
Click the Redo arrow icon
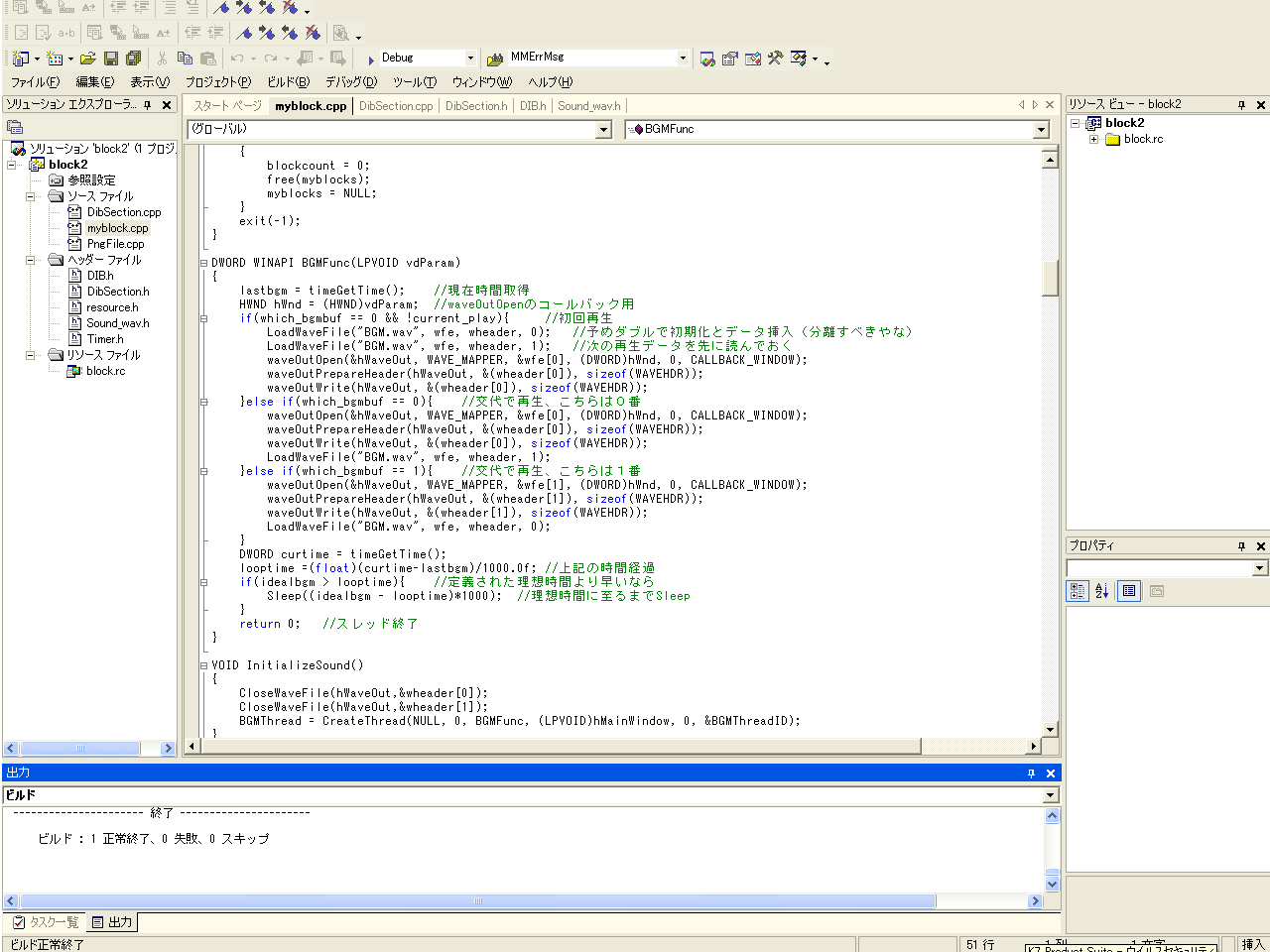(271, 59)
